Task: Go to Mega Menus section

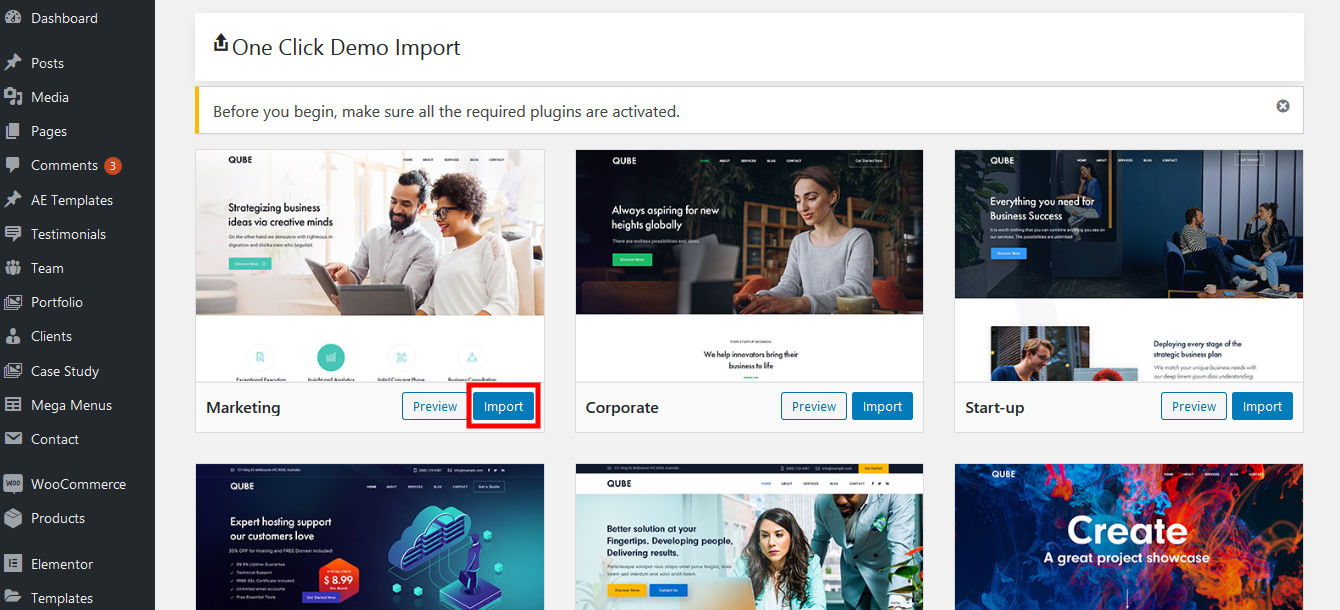Action: pos(71,405)
